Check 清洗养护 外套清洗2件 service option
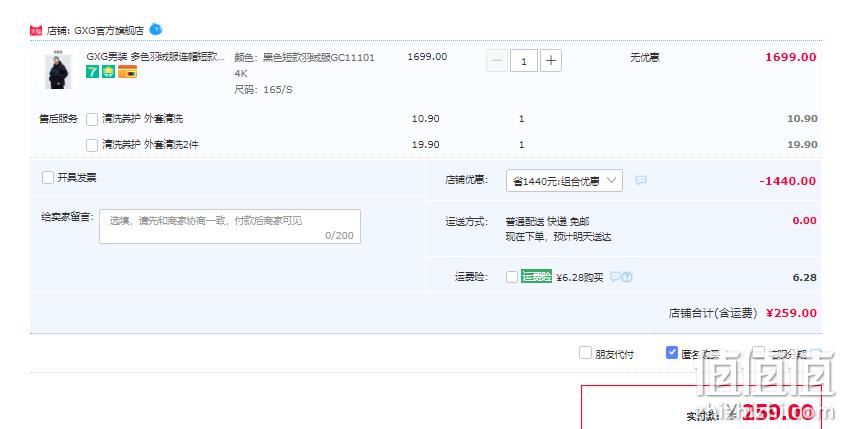The height and width of the screenshot is (429, 844). pyautogui.click(x=92, y=145)
